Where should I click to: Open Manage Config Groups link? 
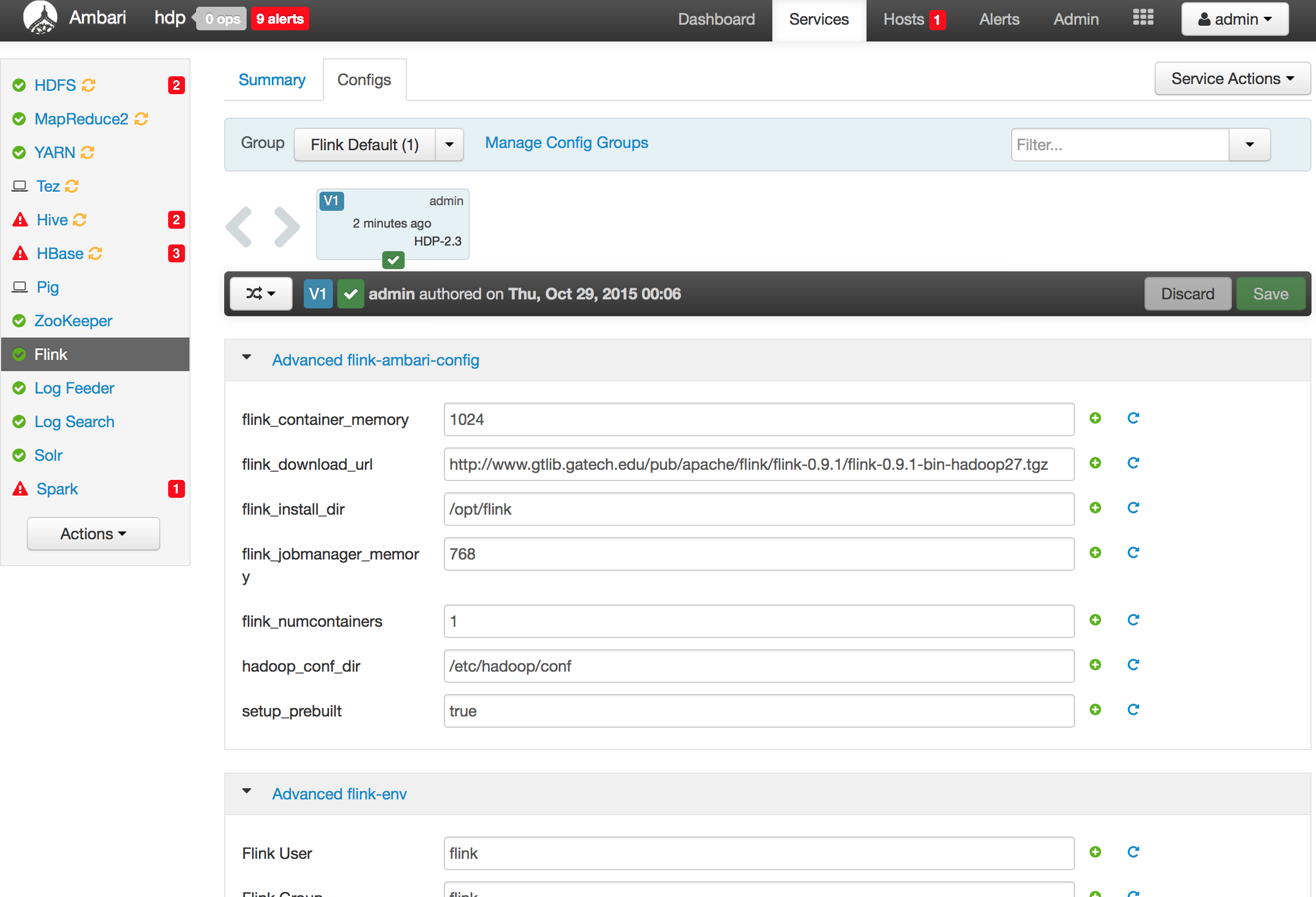click(566, 143)
